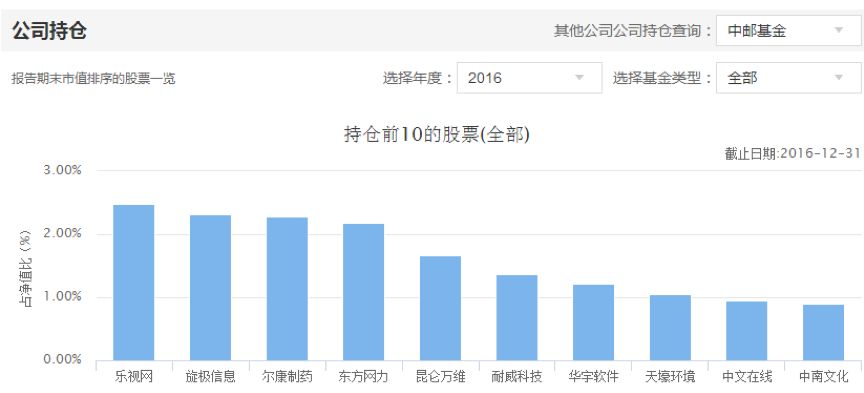The image size is (864, 393).
Task: Click the 天壕环境 axis label
Action: 670,377
